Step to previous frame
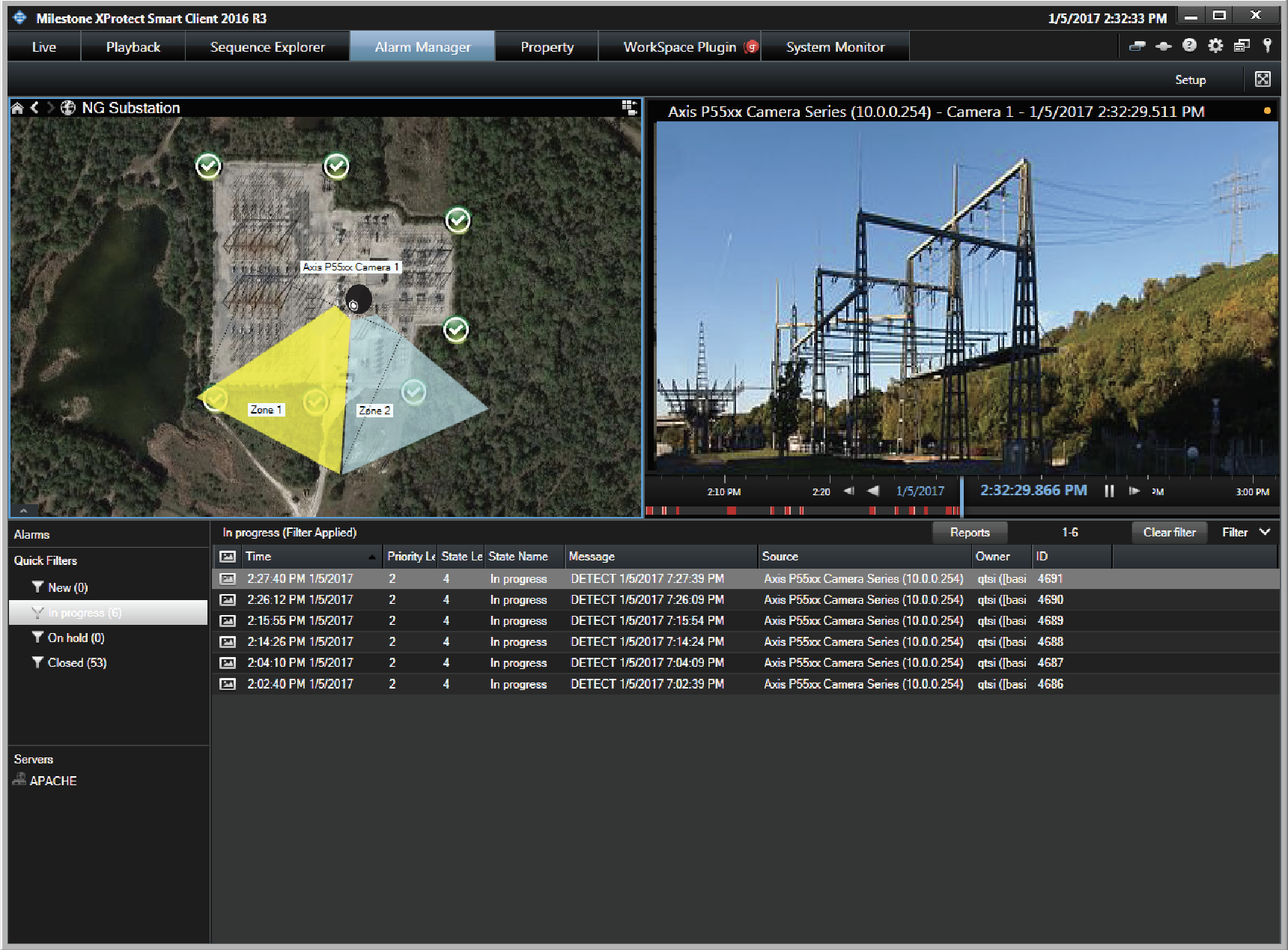This screenshot has width=1288, height=950. [x=848, y=491]
